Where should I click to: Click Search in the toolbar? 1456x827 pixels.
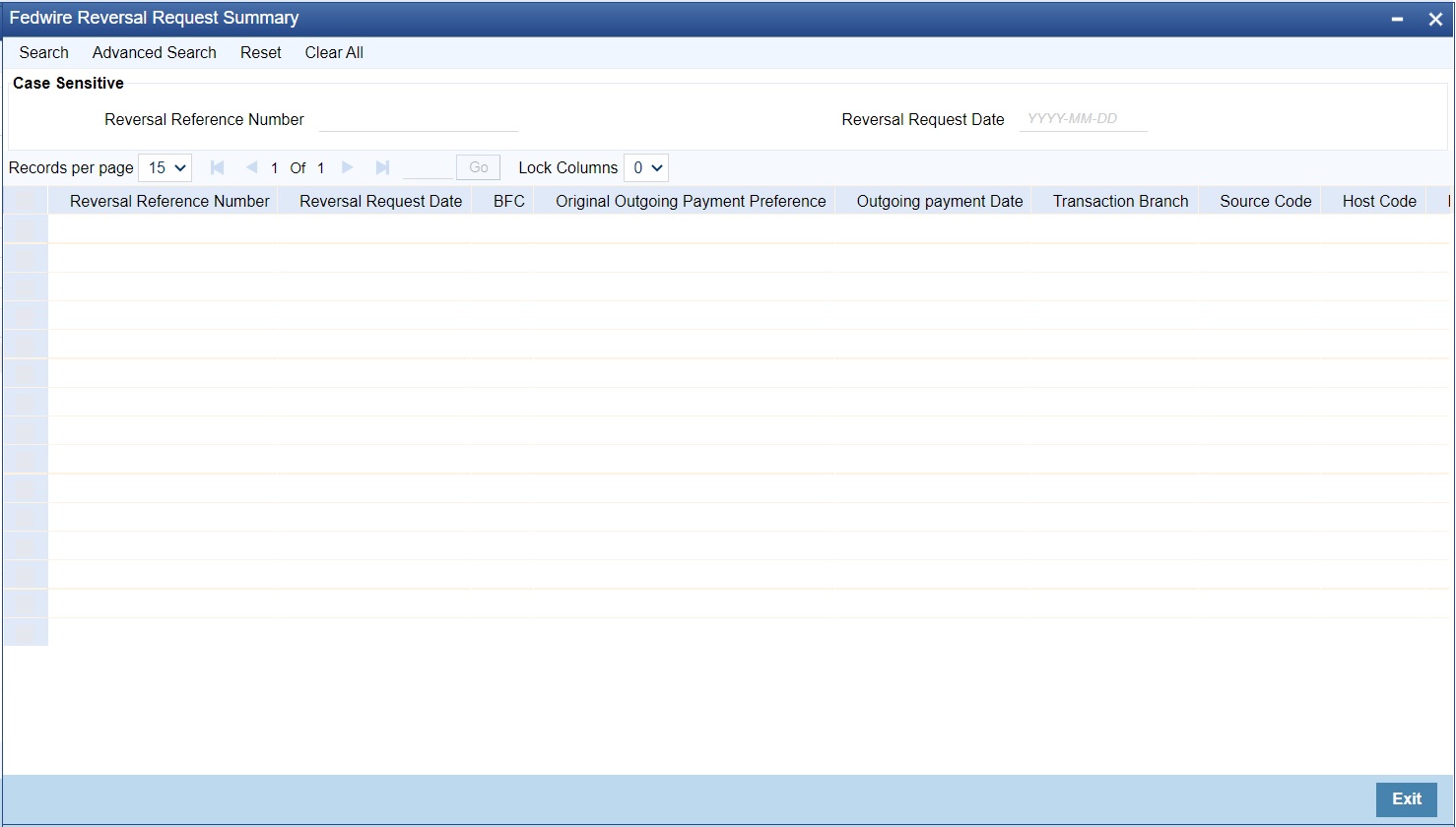[x=44, y=53]
